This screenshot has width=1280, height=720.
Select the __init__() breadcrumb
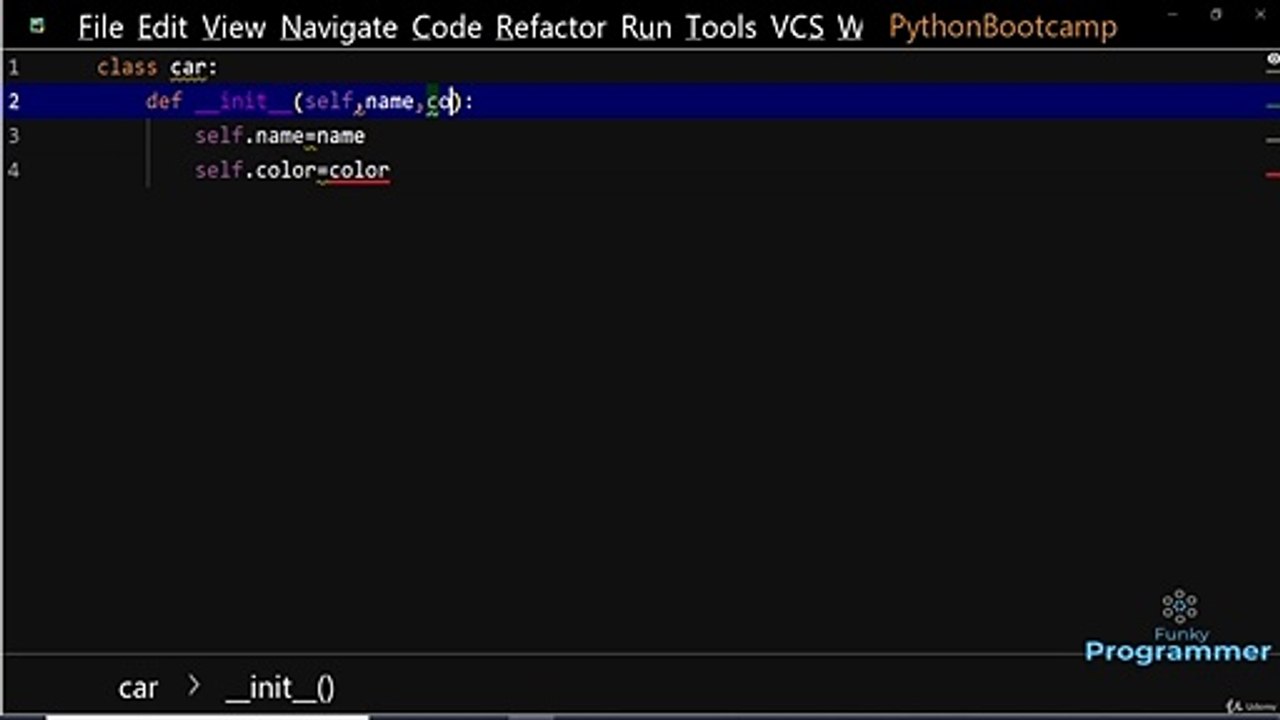click(x=280, y=688)
